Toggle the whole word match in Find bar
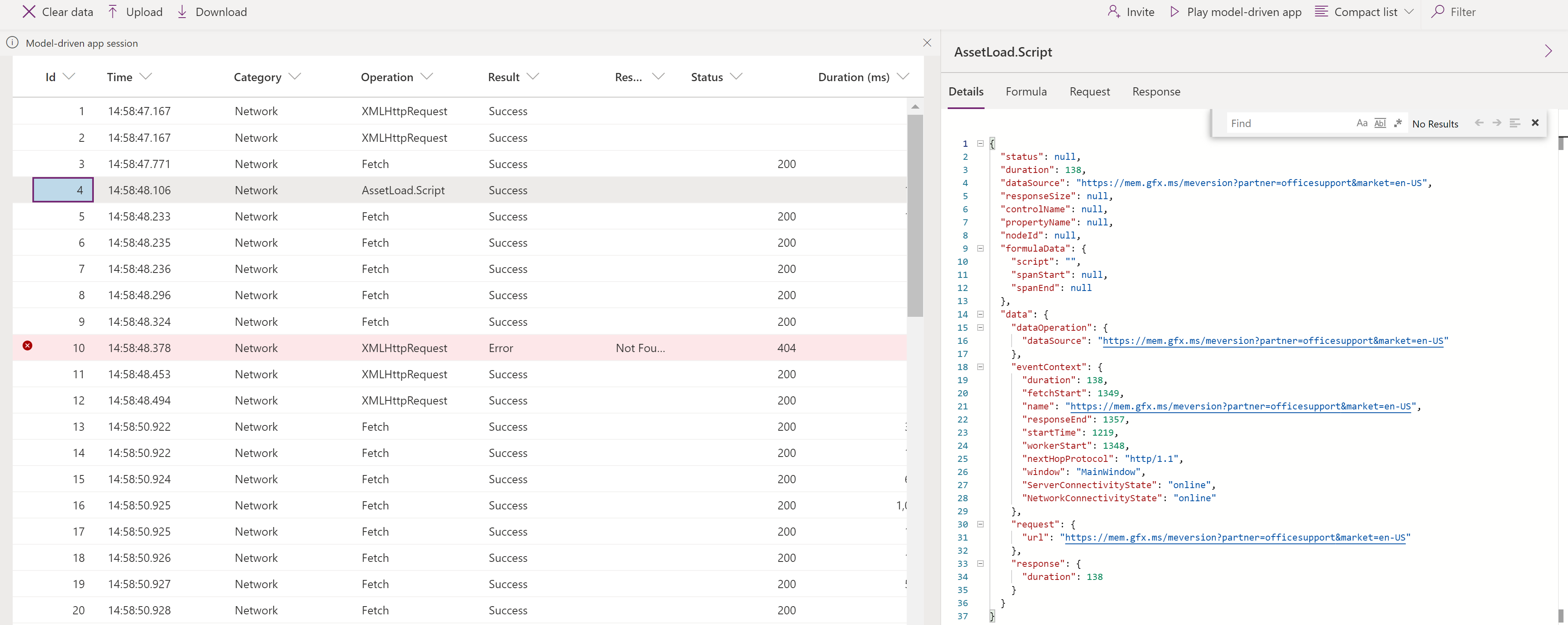Viewport: 1568px width, 625px height. [1379, 123]
